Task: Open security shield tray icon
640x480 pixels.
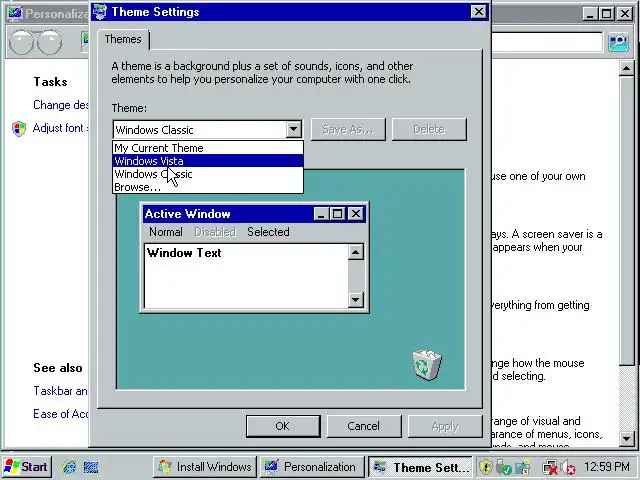Action: pos(486,467)
